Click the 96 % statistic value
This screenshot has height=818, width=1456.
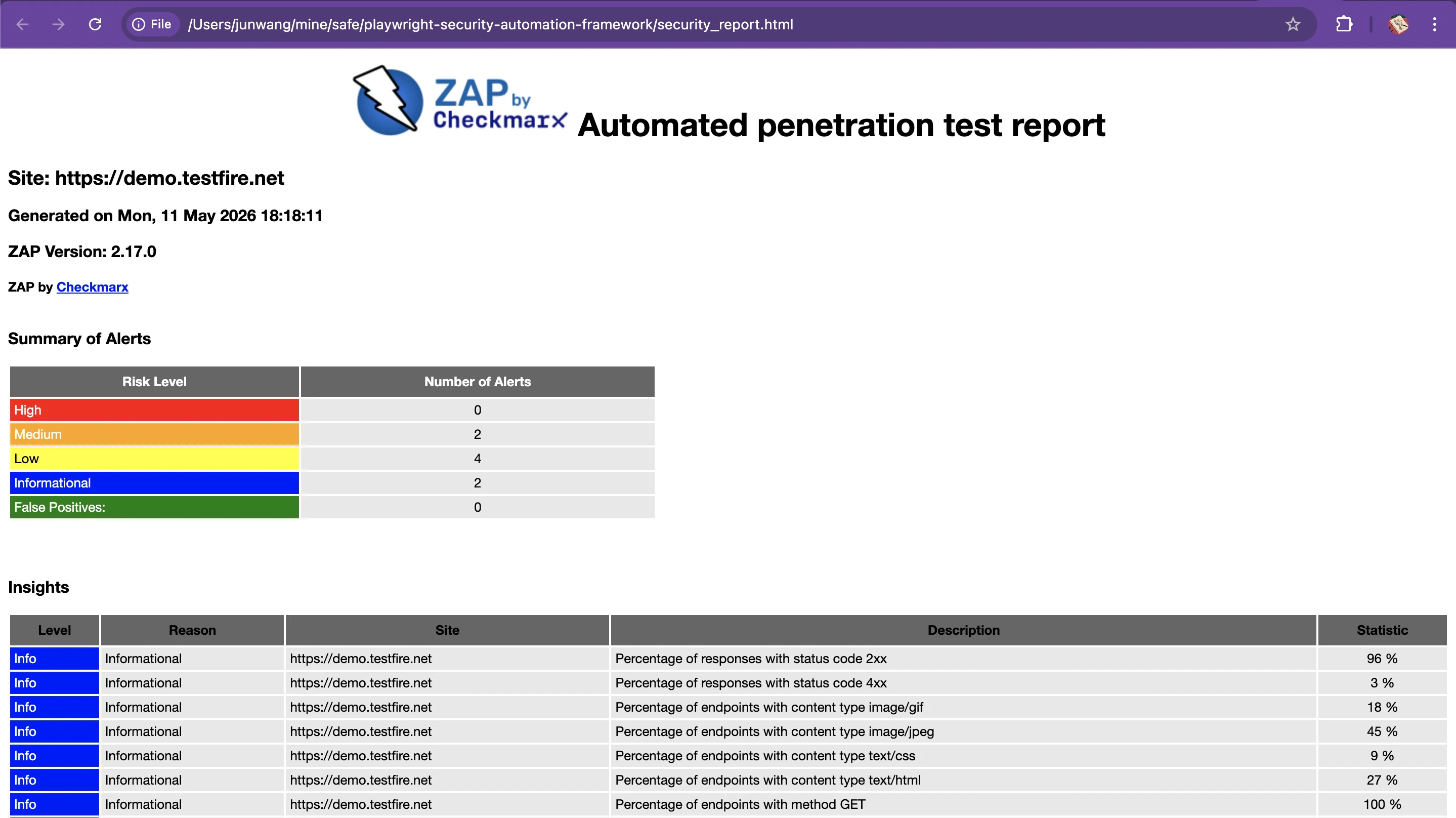click(1382, 659)
